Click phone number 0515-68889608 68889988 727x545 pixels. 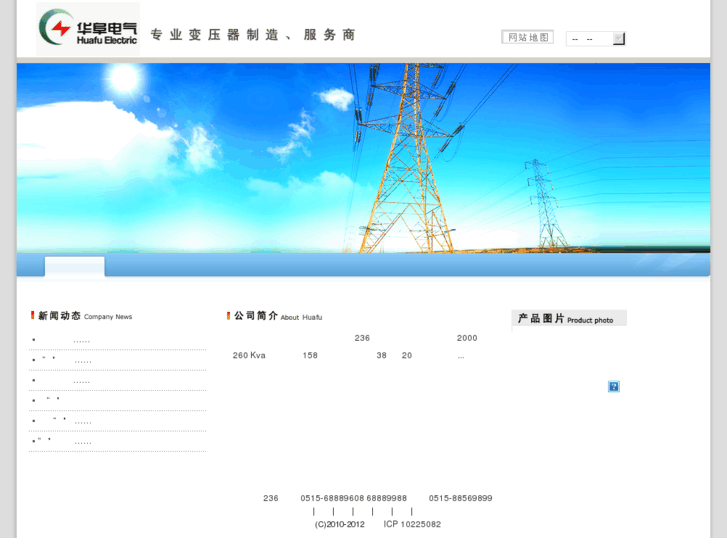[x=353, y=498]
